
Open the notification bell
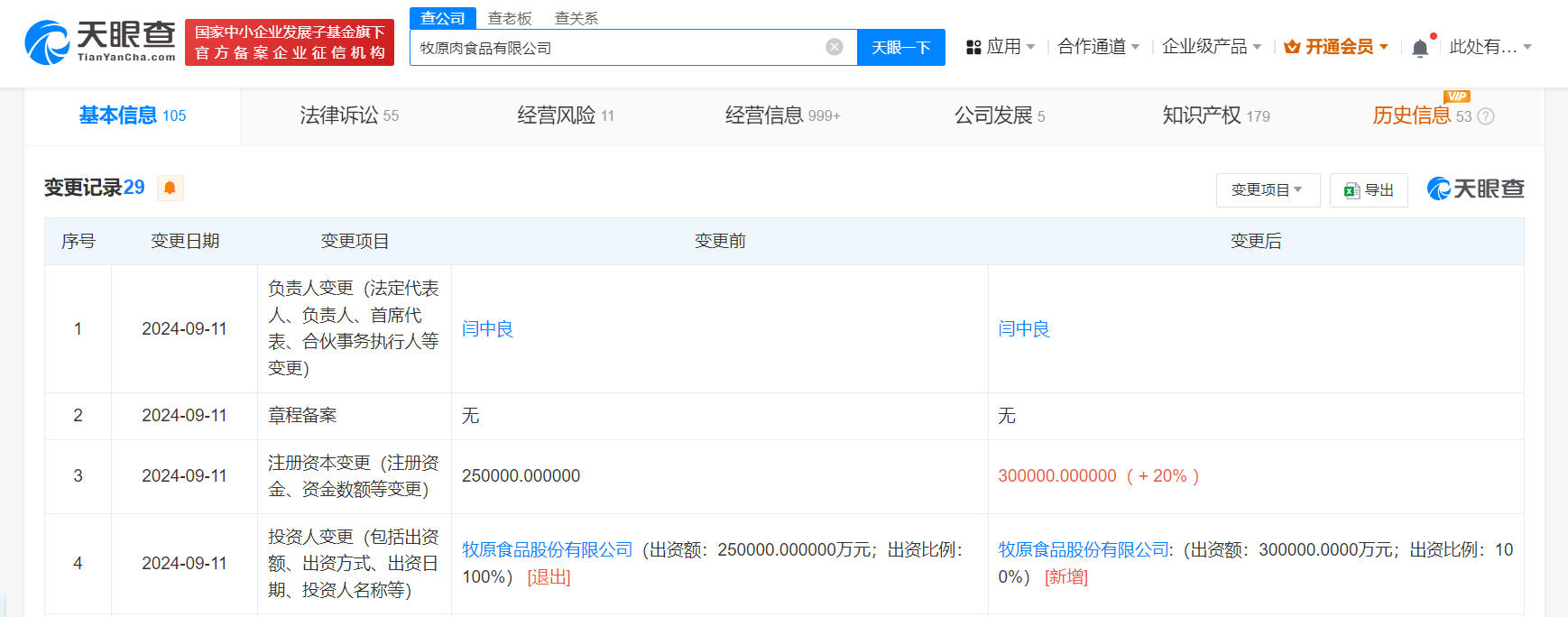pyautogui.click(x=1420, y=48)
